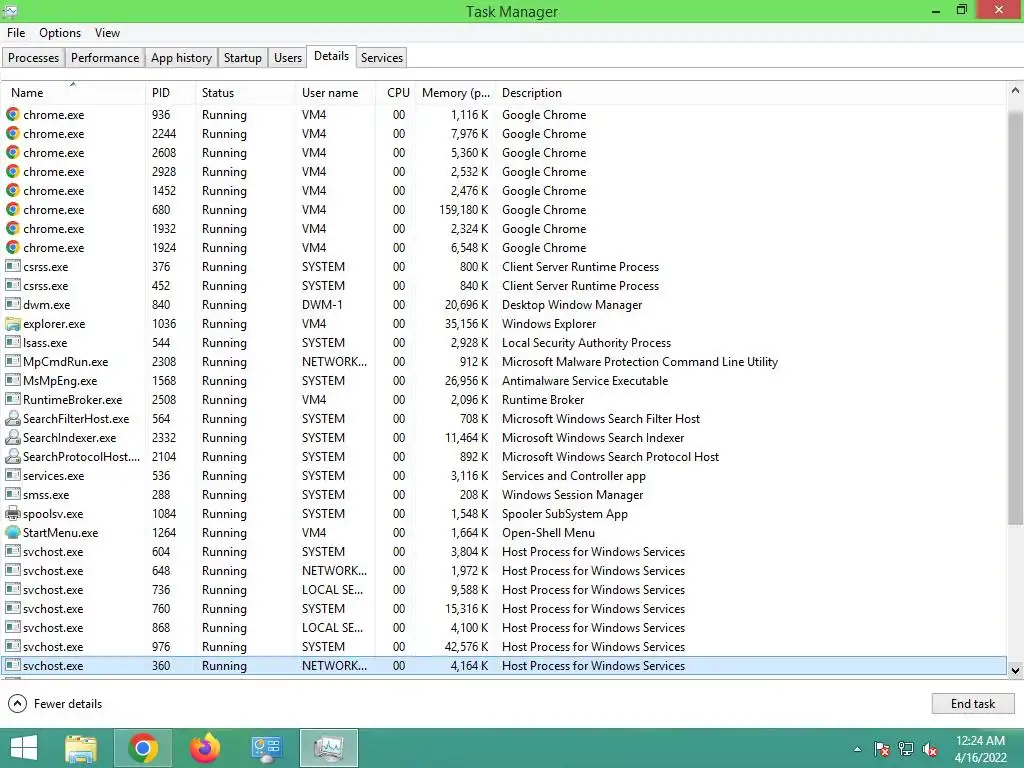Select chrome.exe with PID 2244
The width and height of the screenshot is (1024, 768).
(x=504, y=133)
